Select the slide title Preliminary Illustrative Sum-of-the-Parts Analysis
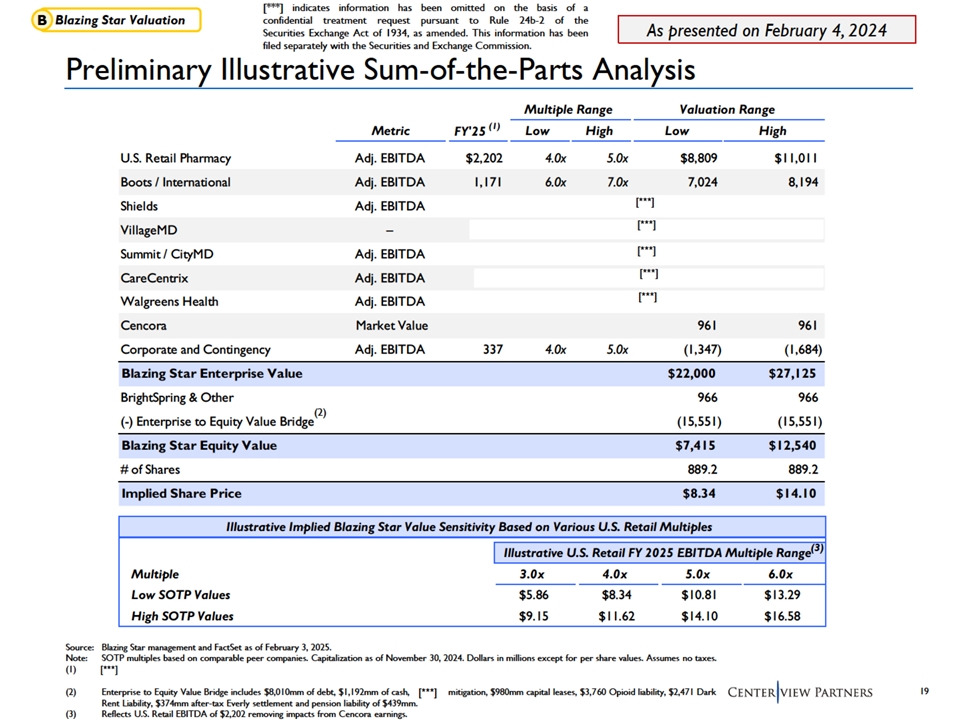Screen dimensions: 960x720 (380, 69)
